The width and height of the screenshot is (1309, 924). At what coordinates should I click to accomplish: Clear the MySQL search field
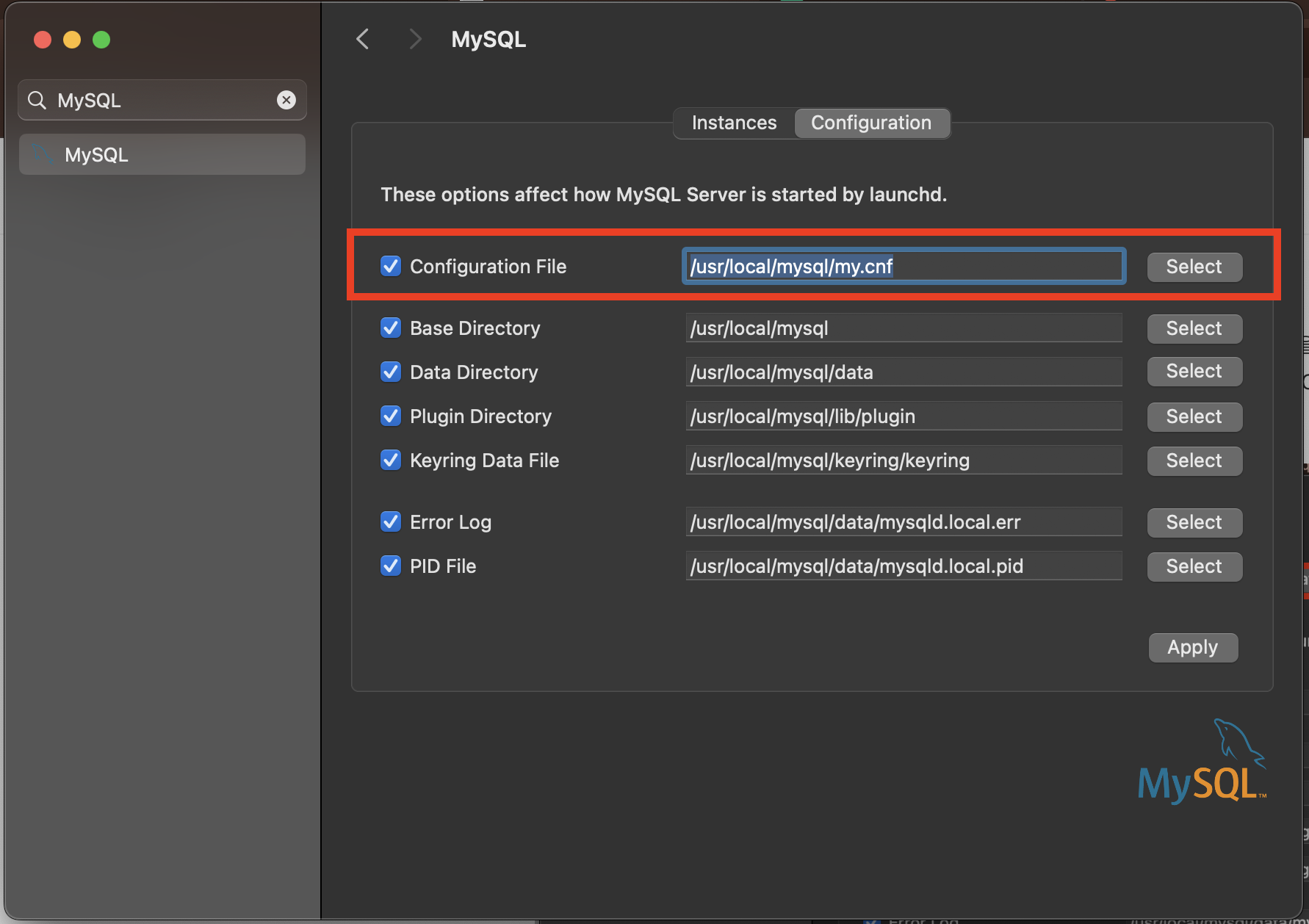(x=286, y=100)
